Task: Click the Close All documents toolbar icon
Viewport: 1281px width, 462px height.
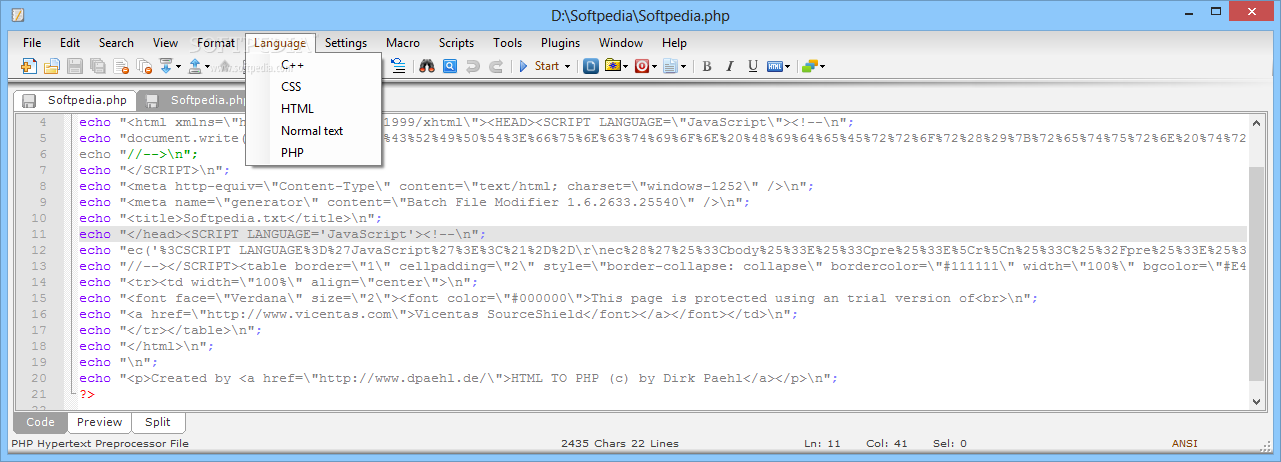Action: tap(144, 66)
